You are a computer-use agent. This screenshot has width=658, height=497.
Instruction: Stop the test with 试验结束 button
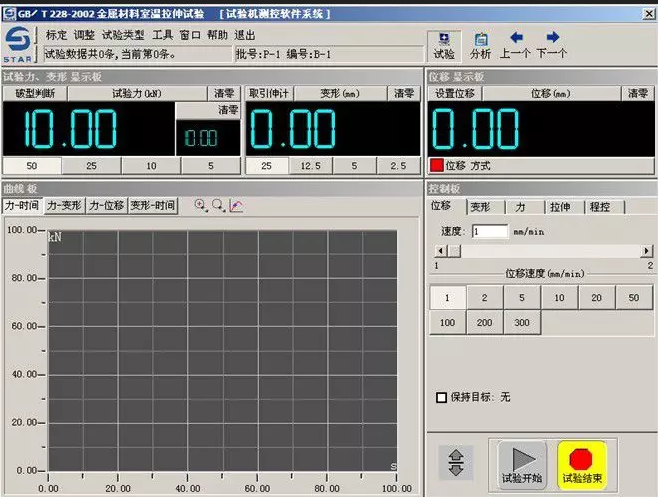tap(581, 465)
